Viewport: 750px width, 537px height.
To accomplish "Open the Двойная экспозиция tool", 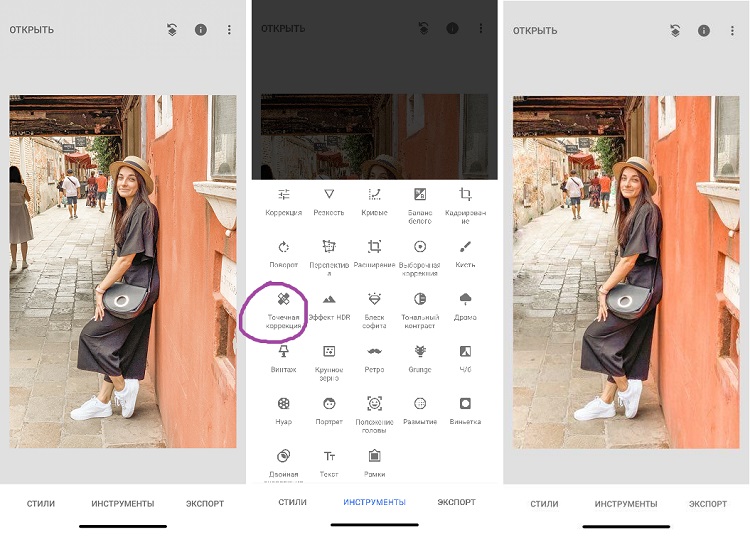I will coord(284,465).
